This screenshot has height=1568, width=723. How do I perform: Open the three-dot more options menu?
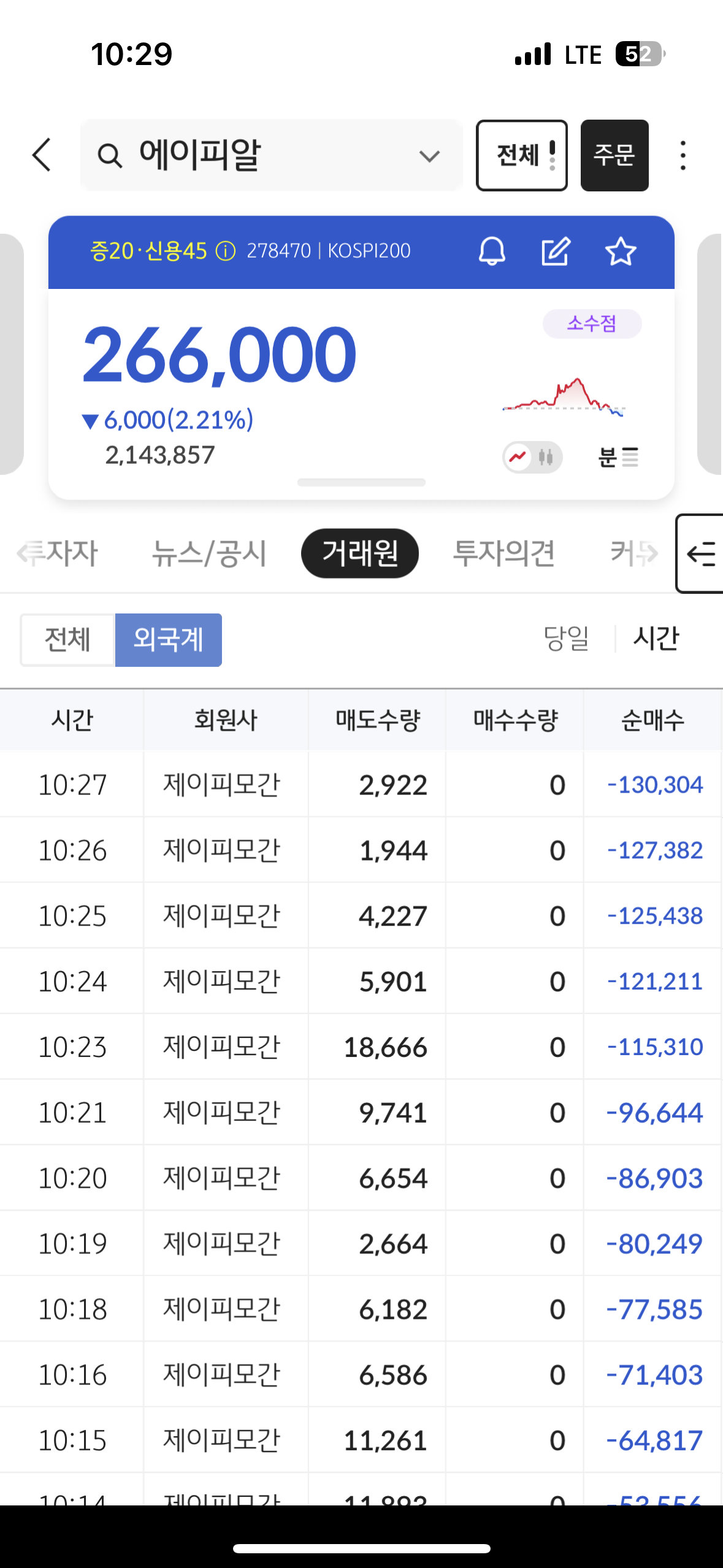(x=683, y=155)
